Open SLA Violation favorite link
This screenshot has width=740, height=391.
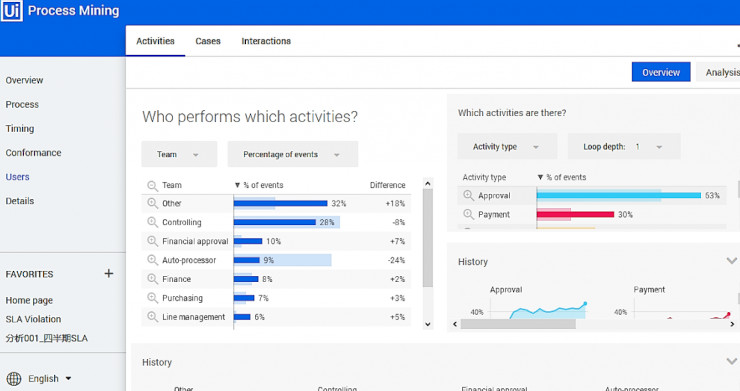tap(33, 319)
